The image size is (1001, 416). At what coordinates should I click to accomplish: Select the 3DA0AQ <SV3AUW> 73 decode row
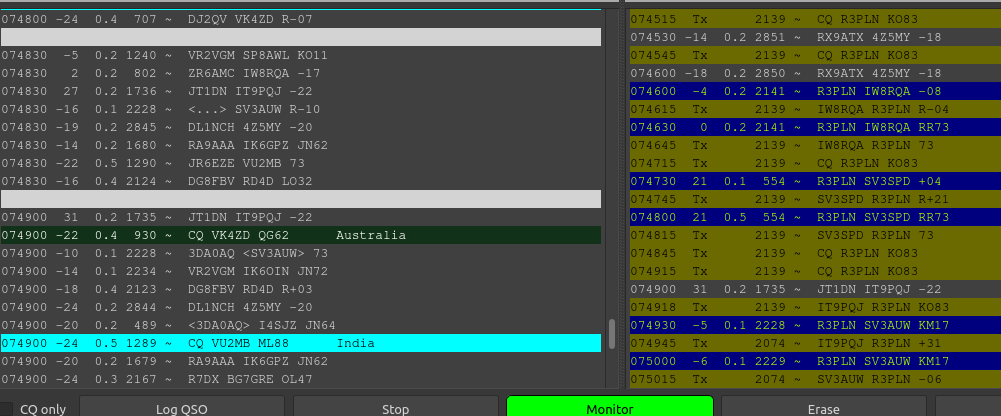pyautogui.click(x=301, y=253)
